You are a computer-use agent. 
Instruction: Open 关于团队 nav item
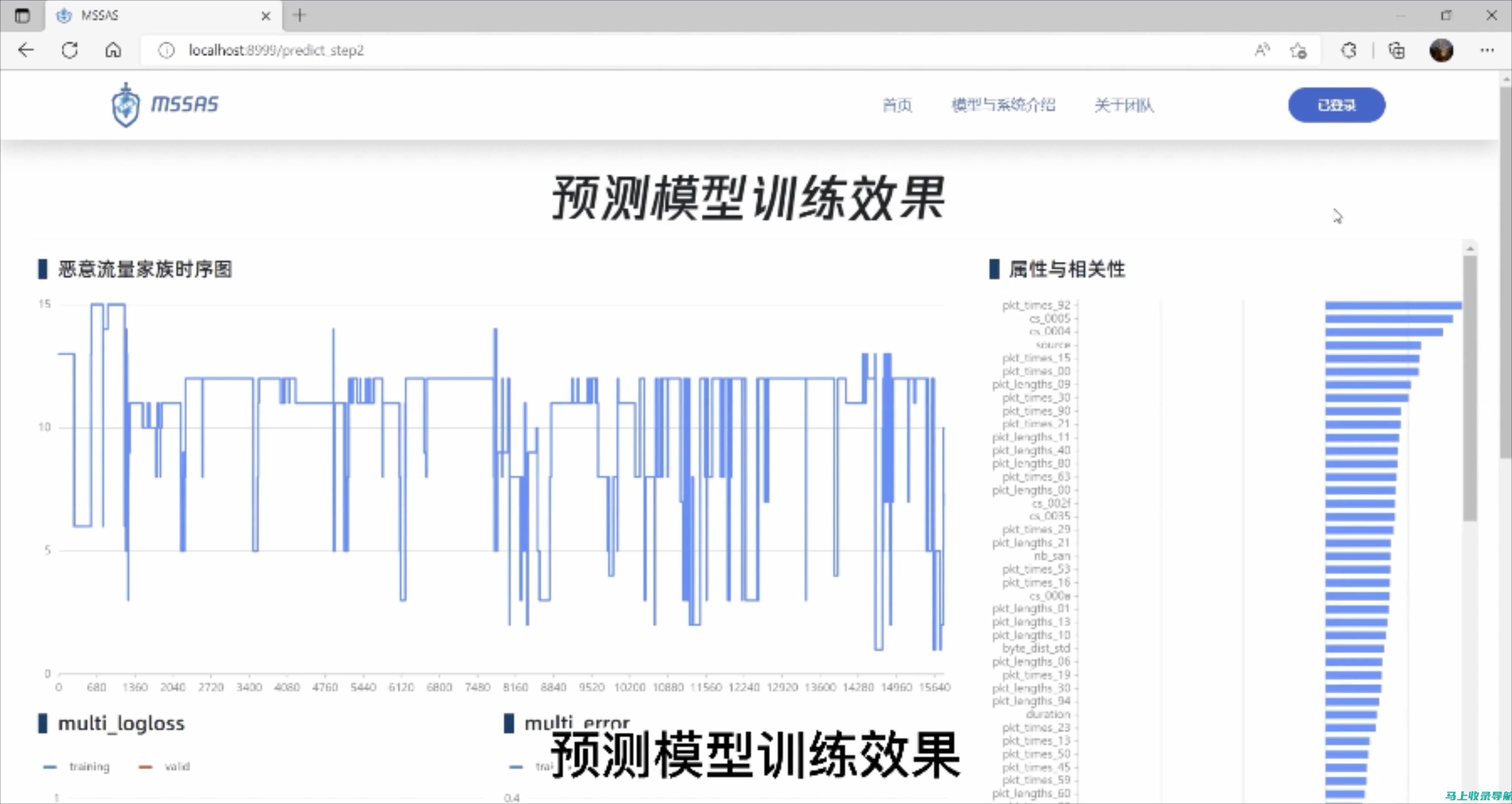(1124, 106)
